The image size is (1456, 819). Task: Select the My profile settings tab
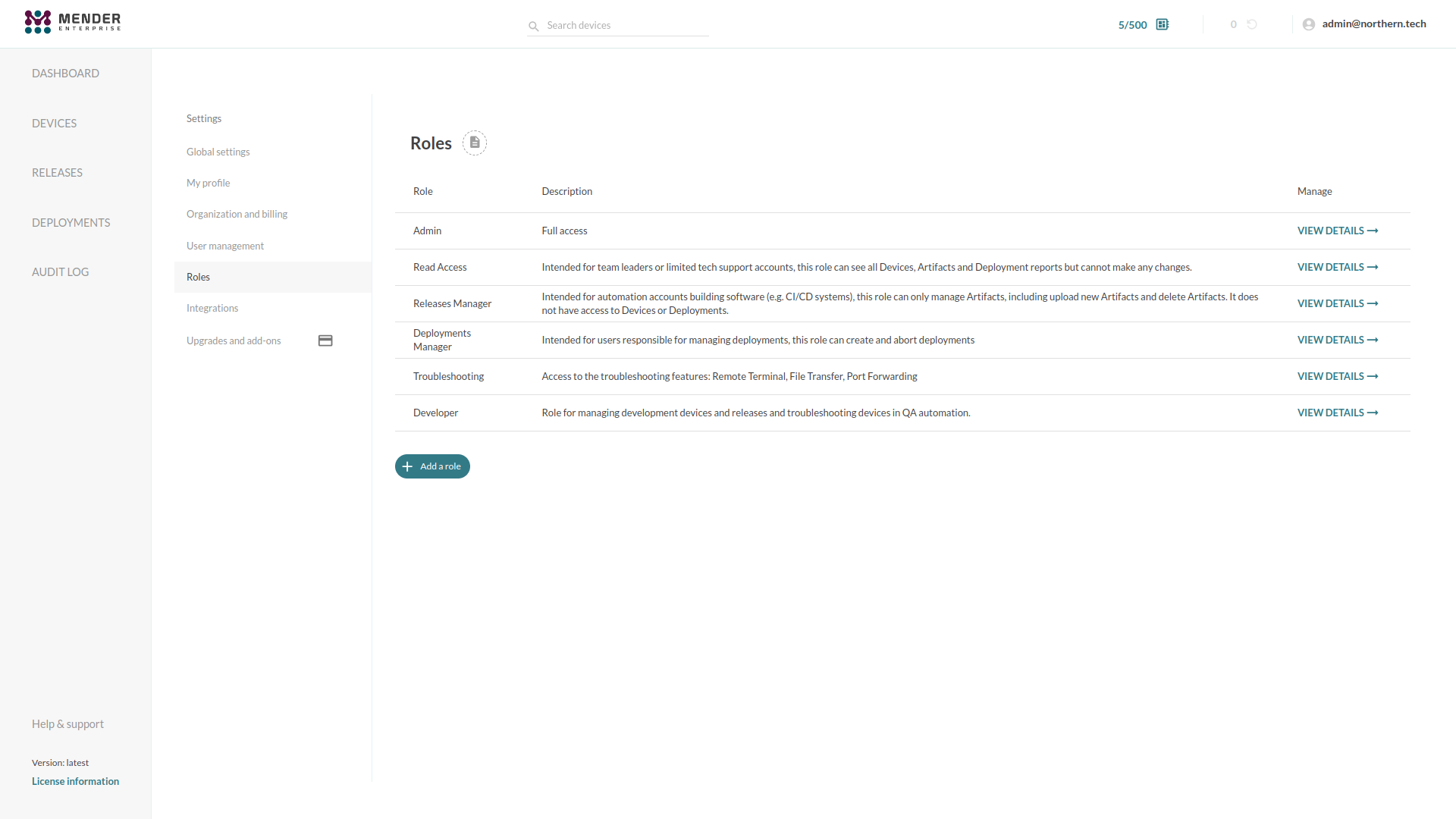point(209,183)
